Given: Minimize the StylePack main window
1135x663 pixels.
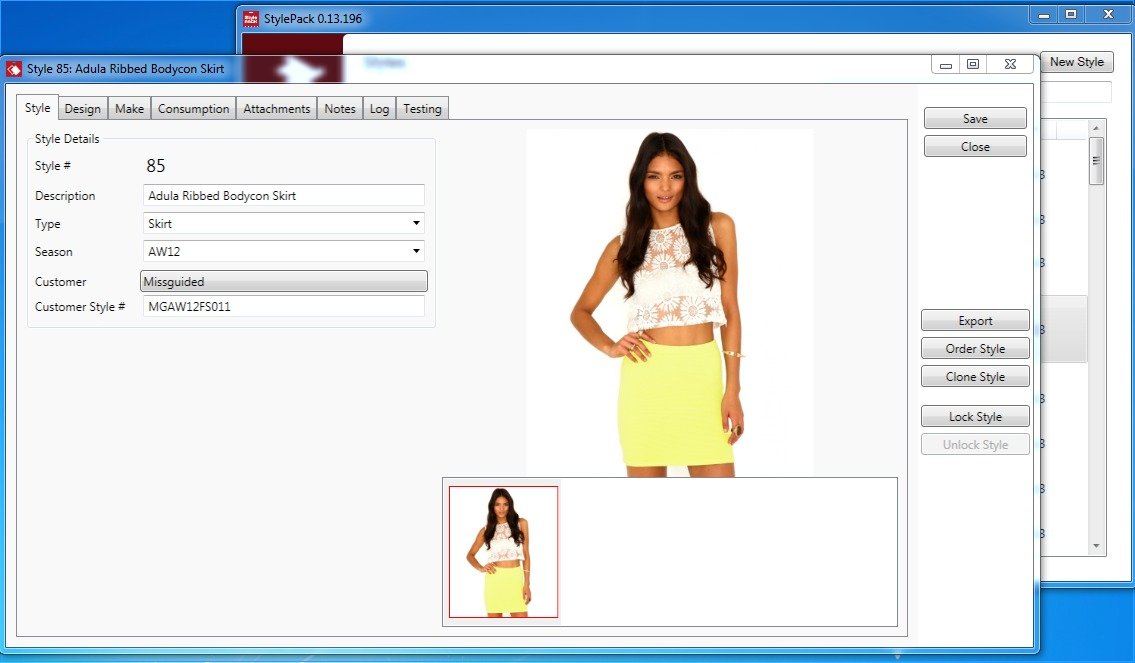Looking at the screenshot, I should (x=1044, y=14).
